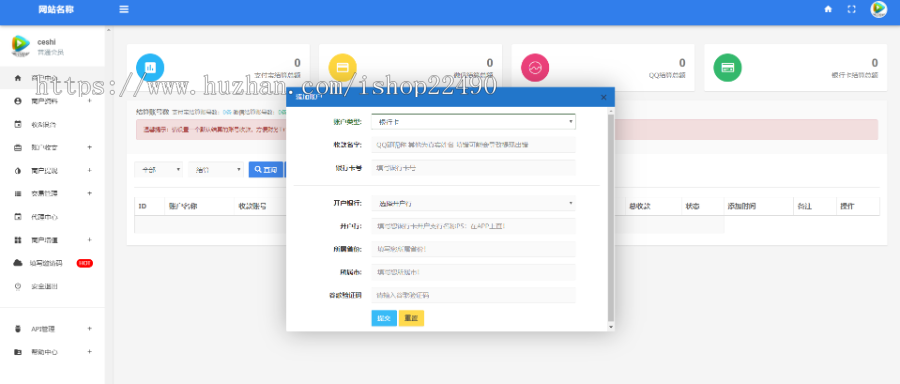Close the add-account dialog with X

click(x=603, y=97)
